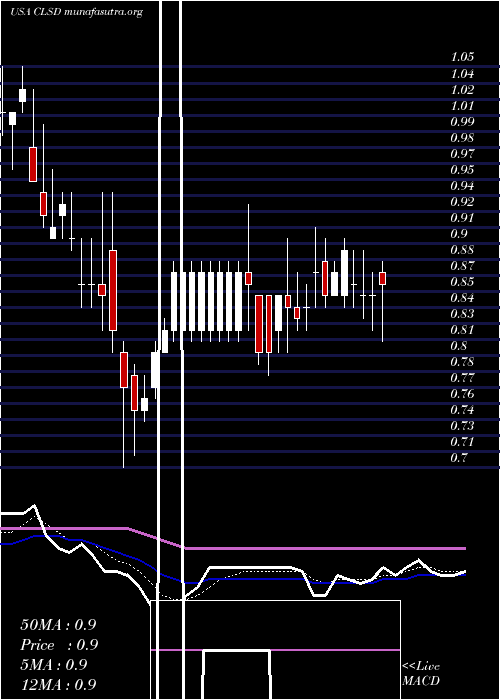Viewport: 500px width, 700px height.
Task: Click the 1.01 price axis label
Action: tap(462, 106)
